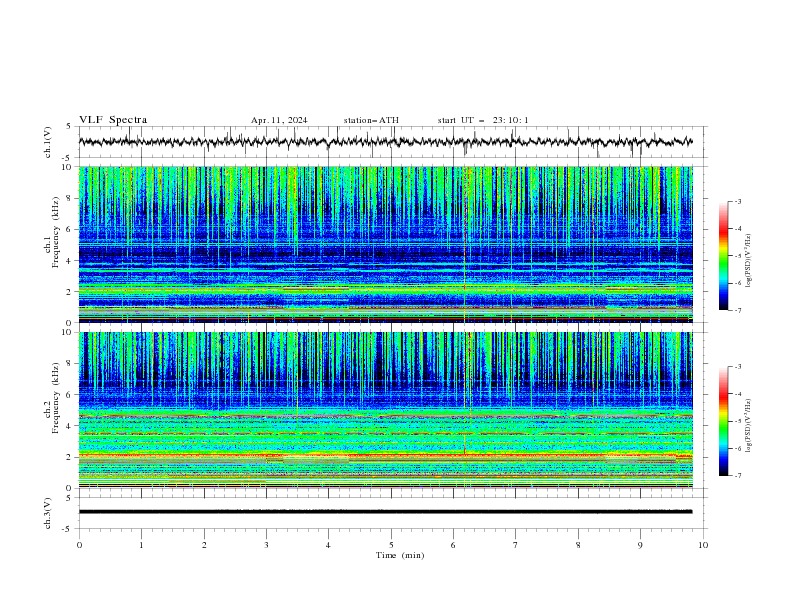
Task: Click the '-3' tick on upper color bar
Action: click(x=737, y=201)
